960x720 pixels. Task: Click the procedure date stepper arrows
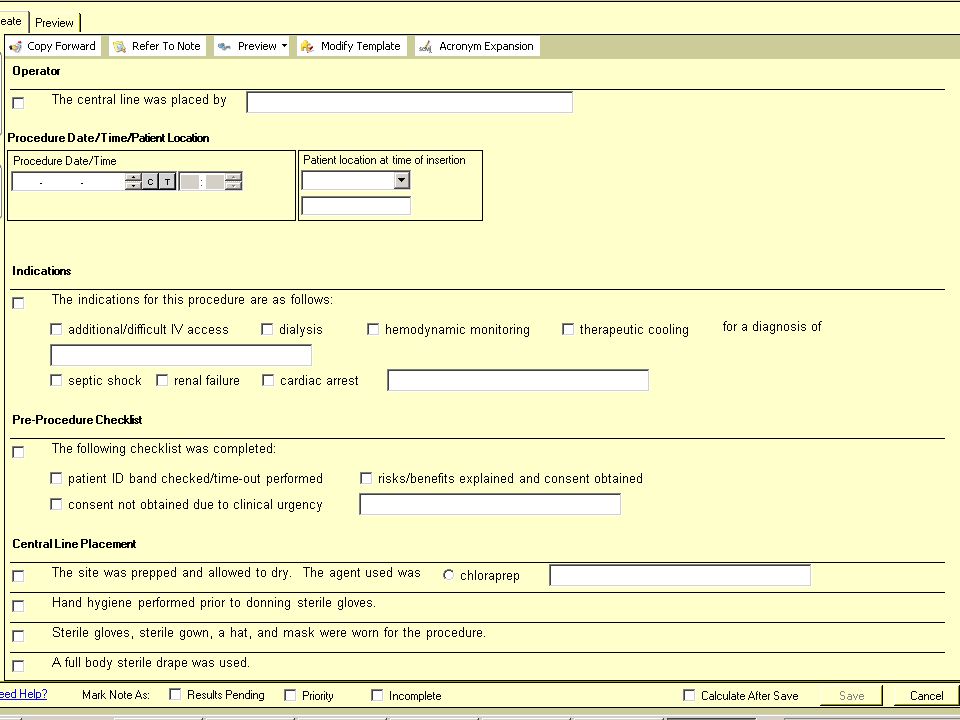coord(133,181)
